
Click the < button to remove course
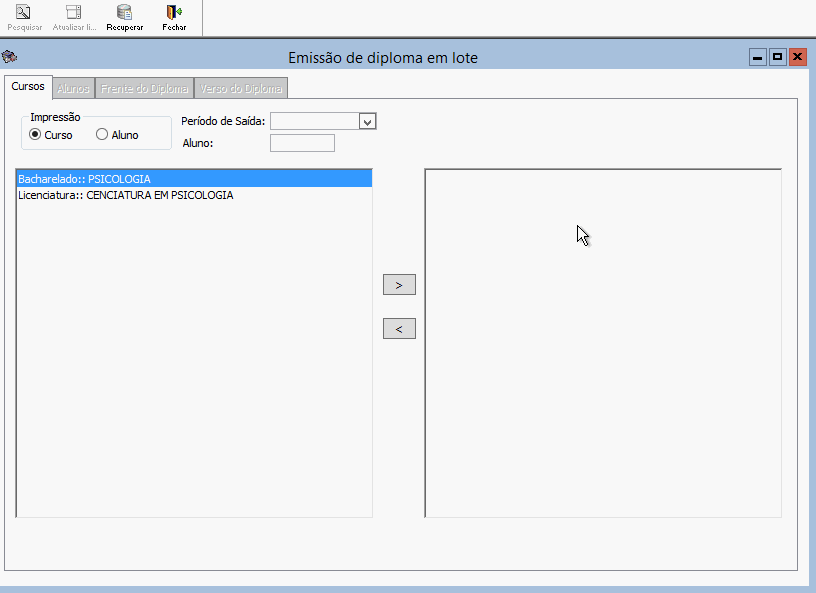(399, 328)
